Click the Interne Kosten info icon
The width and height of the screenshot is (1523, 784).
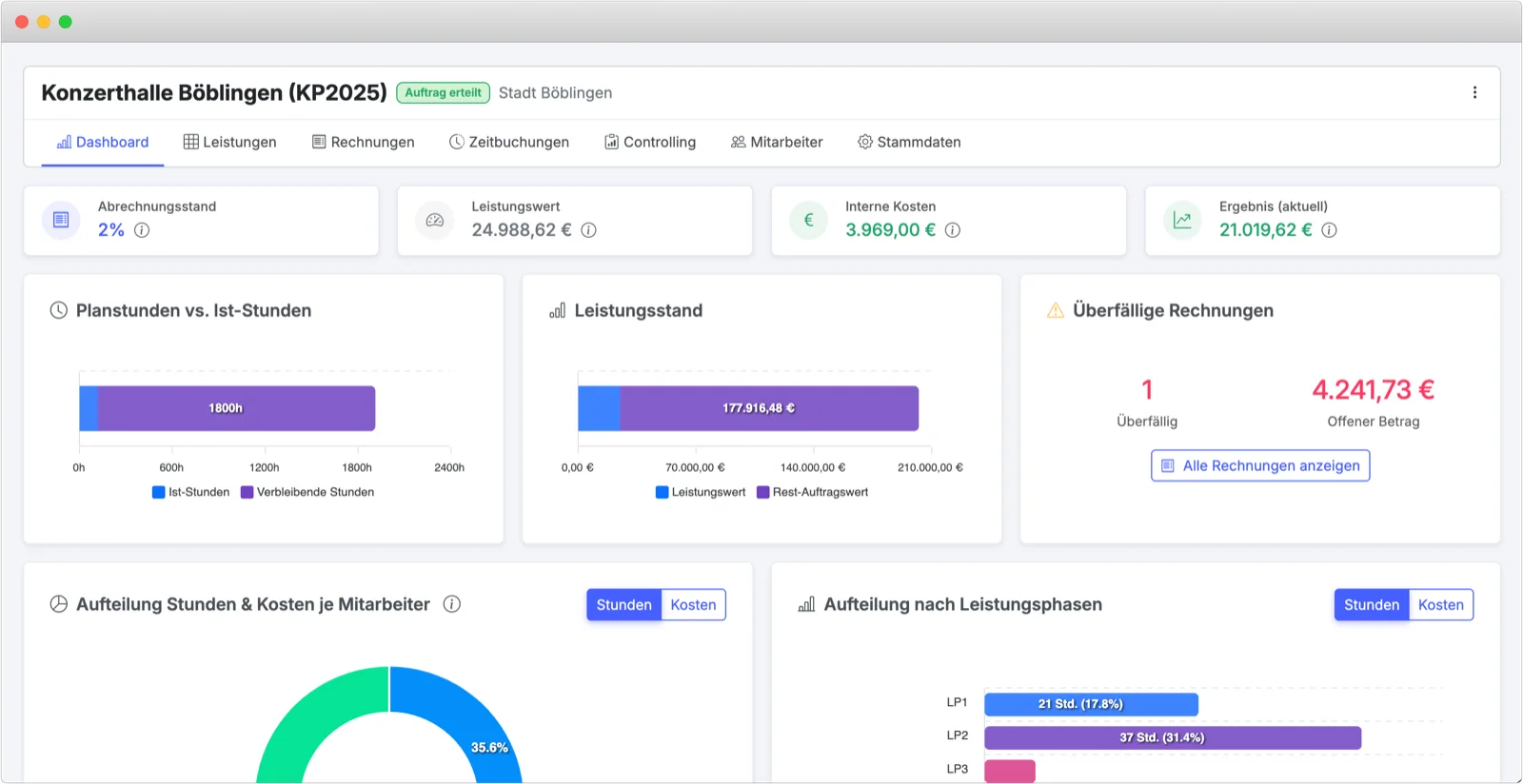point(952,230)
